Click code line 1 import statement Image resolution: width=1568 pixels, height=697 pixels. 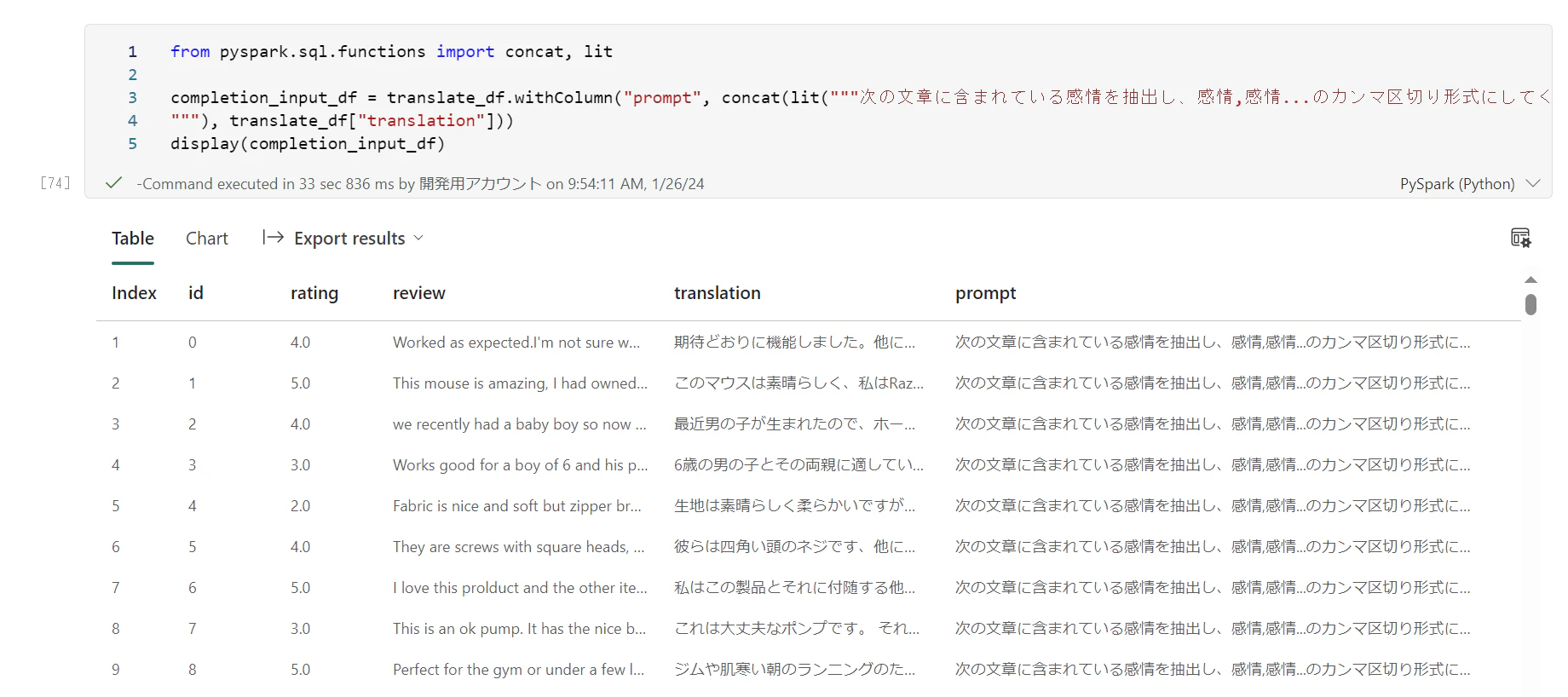tap(391, 52)
